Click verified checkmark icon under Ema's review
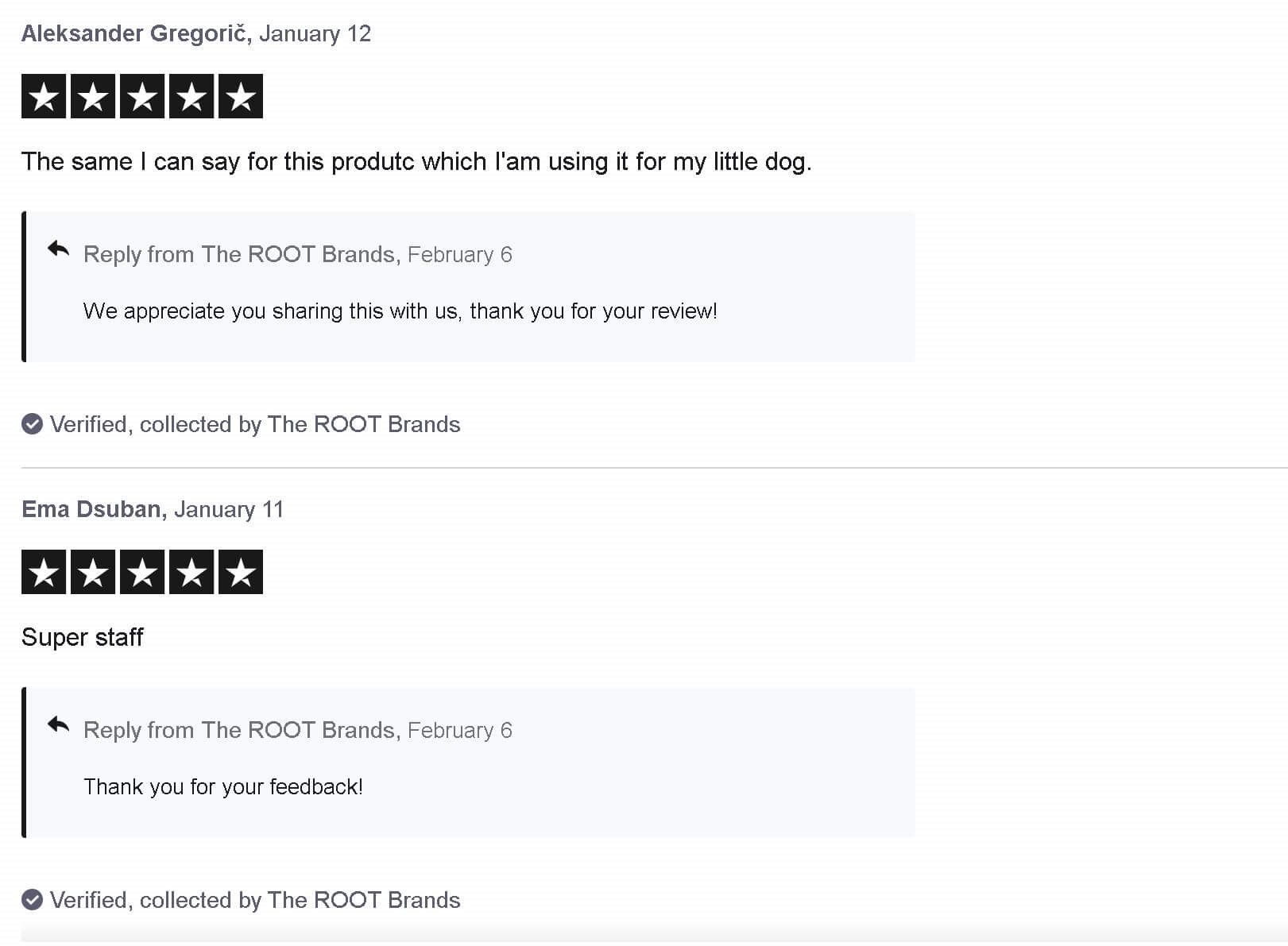This screenshot has height=946, width=1288. tap(32, 900)
